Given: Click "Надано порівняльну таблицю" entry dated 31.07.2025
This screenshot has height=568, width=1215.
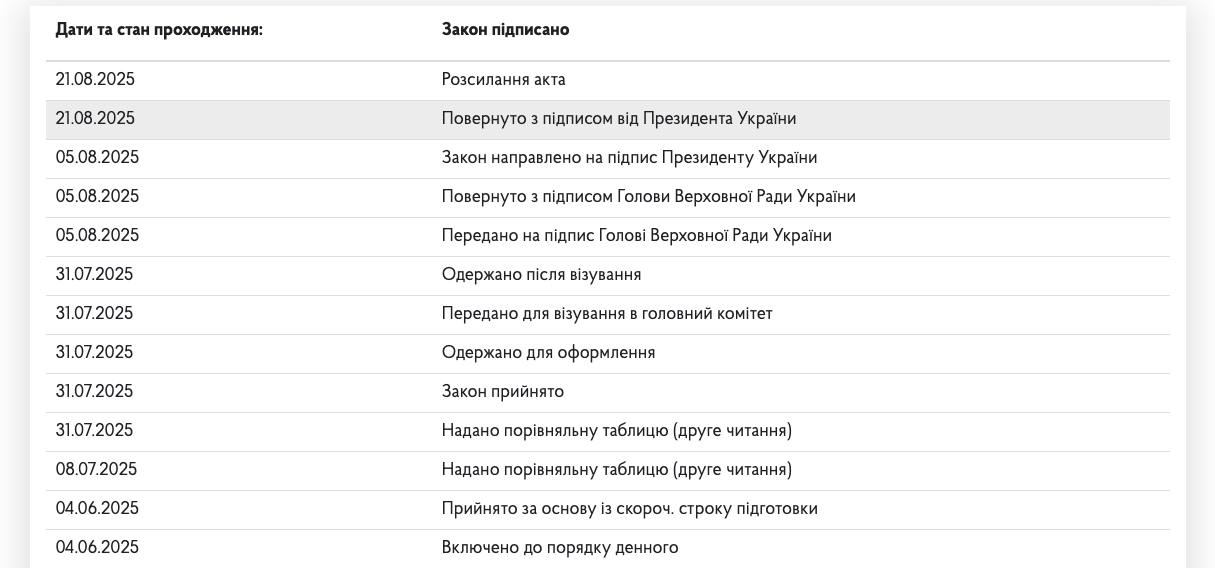Looking at the screenshot, I should click(x=616, y=431).
